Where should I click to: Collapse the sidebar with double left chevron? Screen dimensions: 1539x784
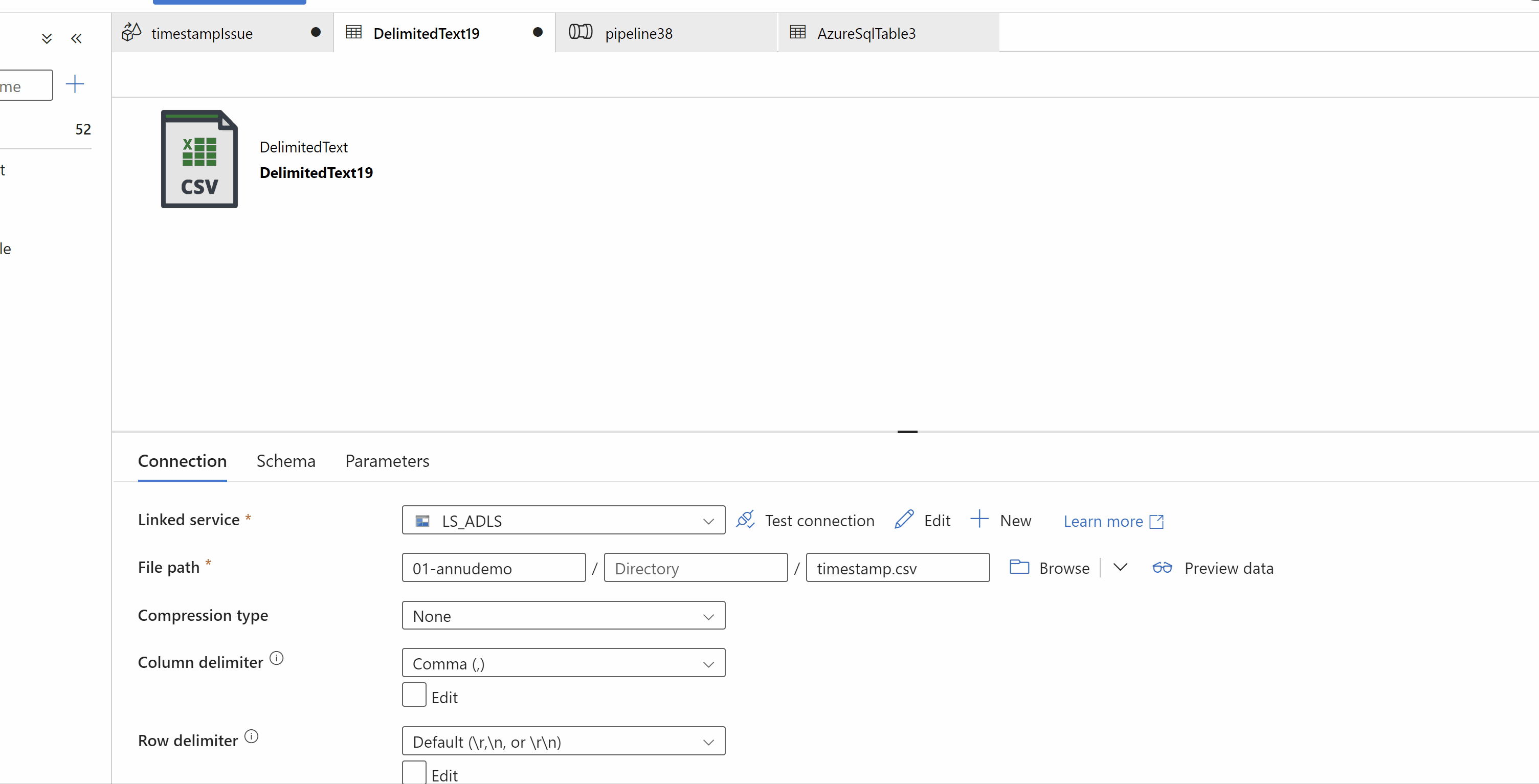tap(76, 39)
